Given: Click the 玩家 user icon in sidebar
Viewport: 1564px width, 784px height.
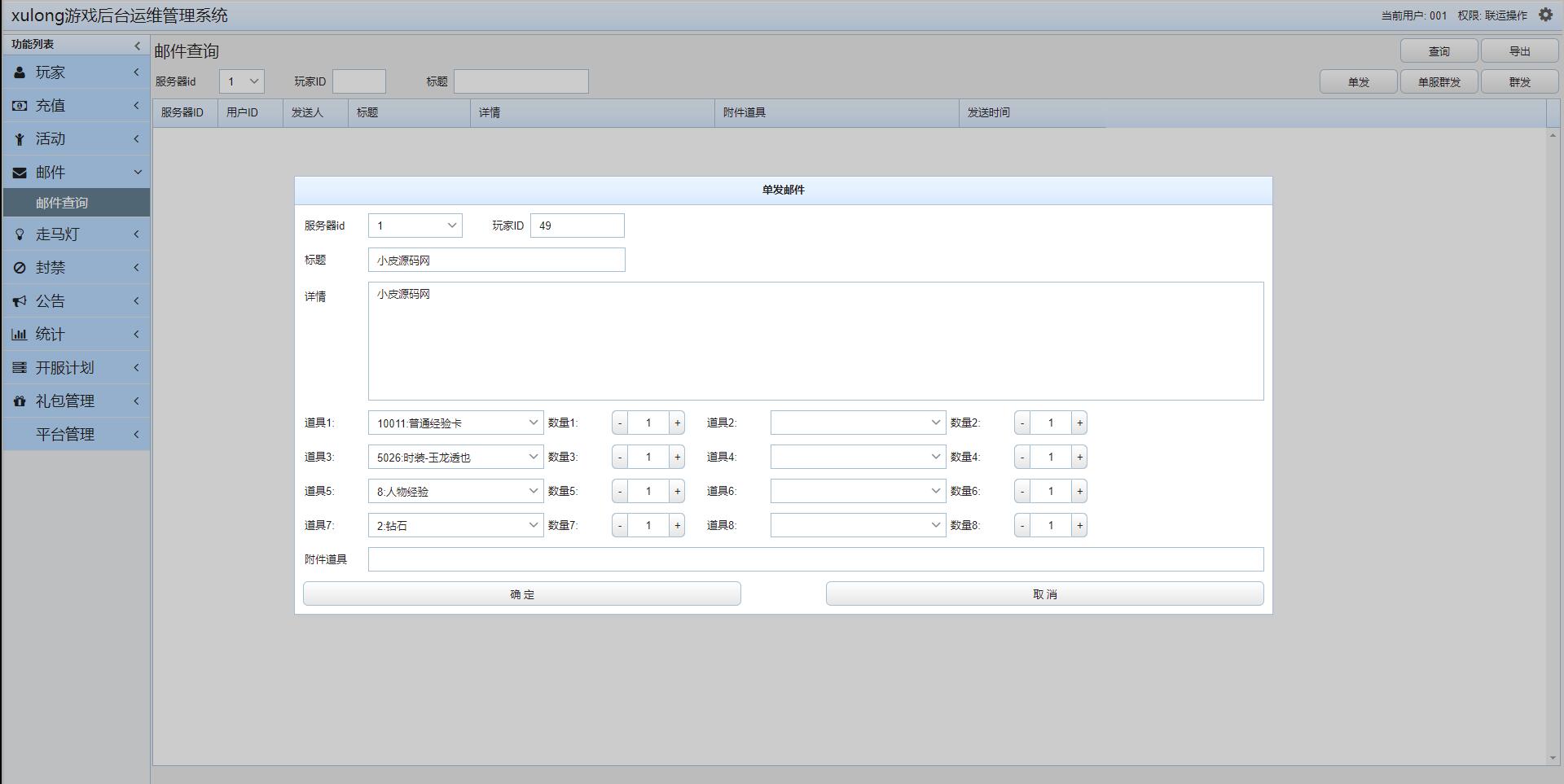Looking at the screenshot, I should point(20,72).
